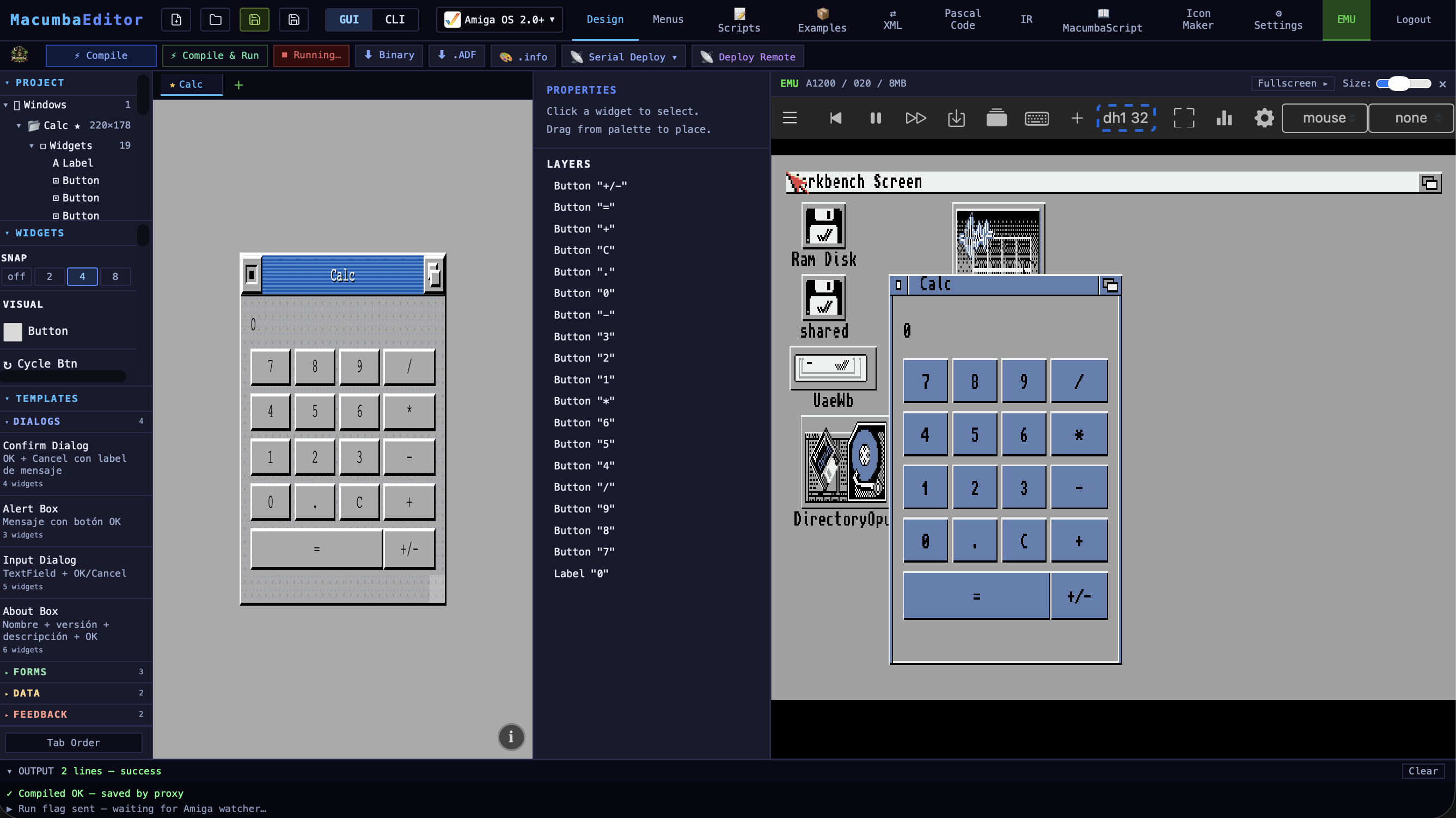Open emulator settings gear
Viewport: 1456px width, 818px height.
tap(1264, 118)
